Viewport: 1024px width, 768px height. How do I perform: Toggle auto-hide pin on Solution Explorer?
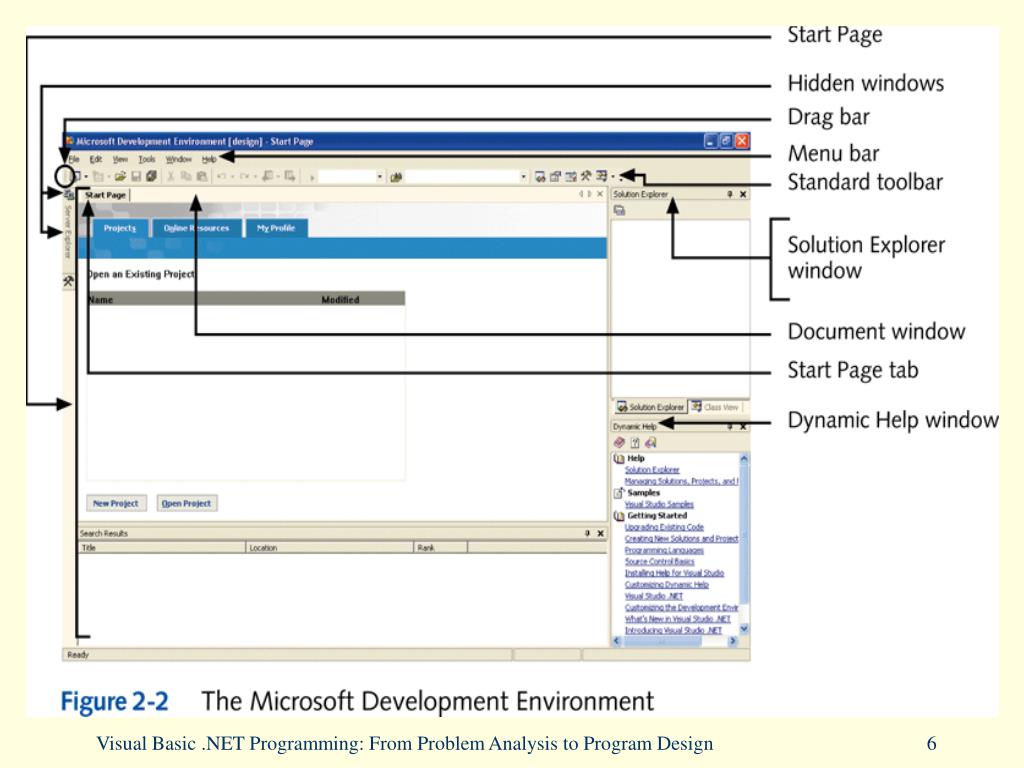(x=729, y=194)
